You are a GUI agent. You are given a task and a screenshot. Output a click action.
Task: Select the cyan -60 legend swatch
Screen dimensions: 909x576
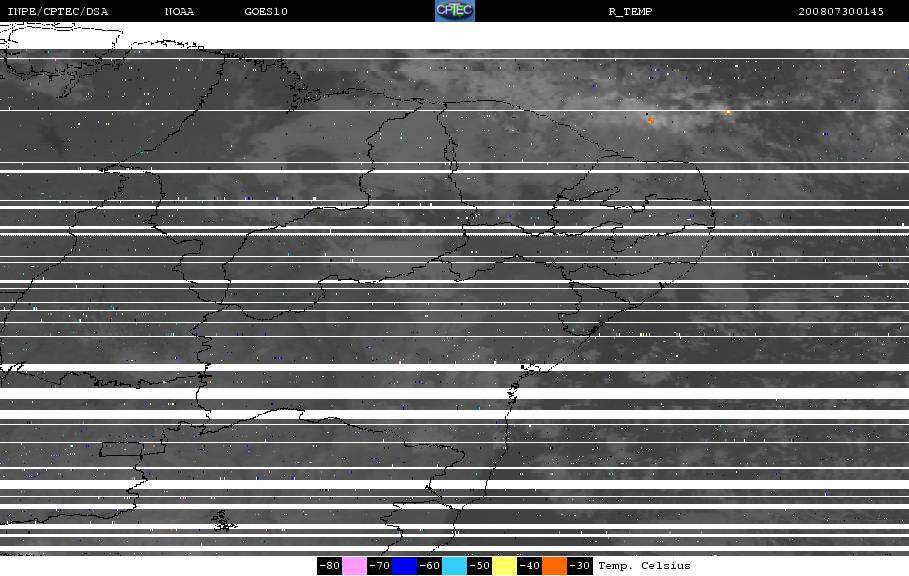coord(454,566)
